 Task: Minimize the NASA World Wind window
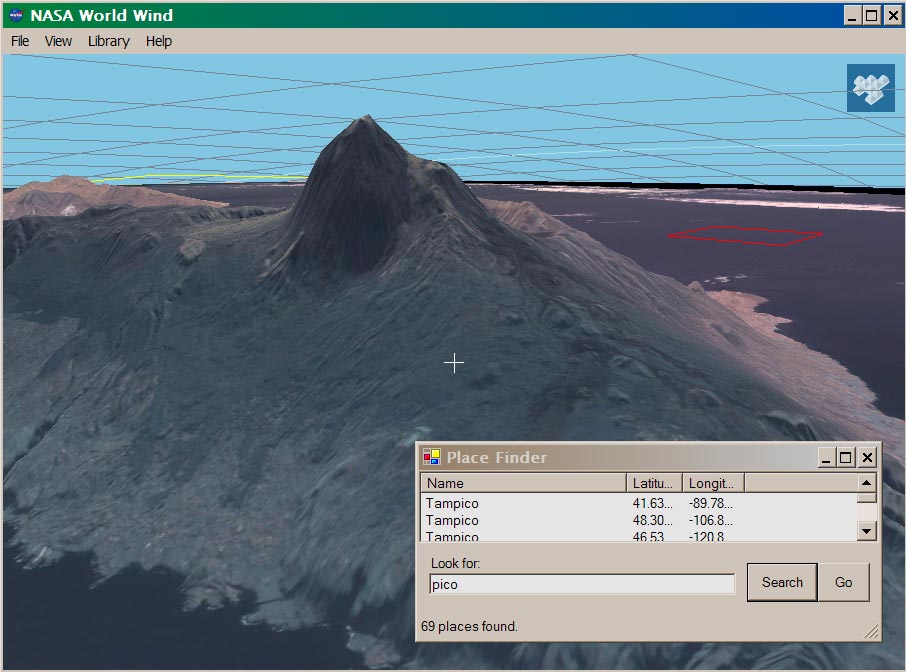(x=852, y=16)
